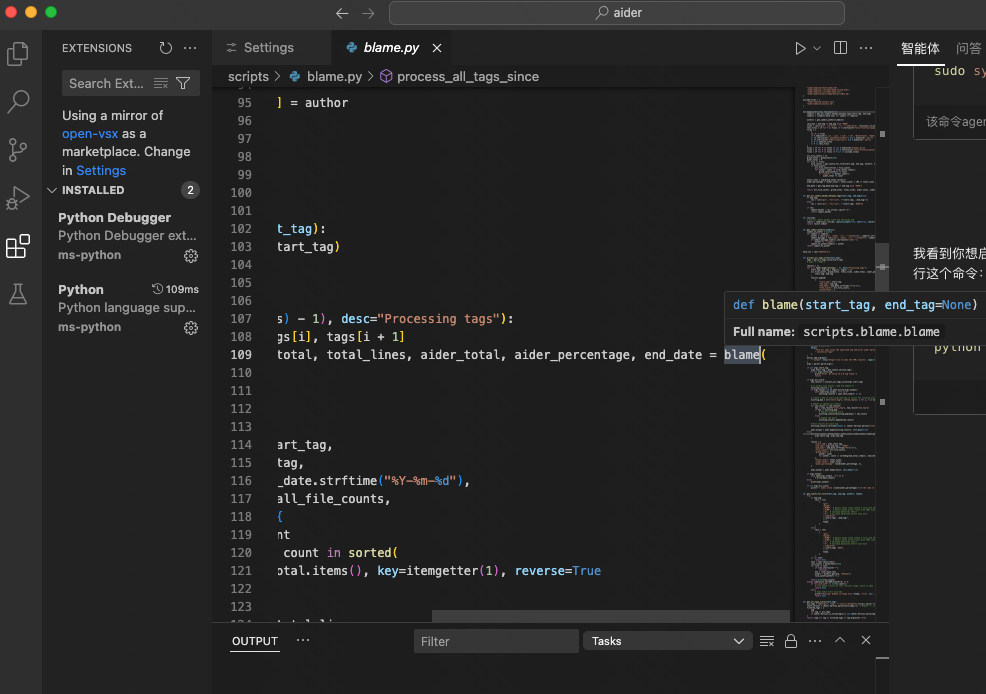This screenshot has height=694, width=986.
Task: Switch to the 问答 tab
Action: pos(968,48)
